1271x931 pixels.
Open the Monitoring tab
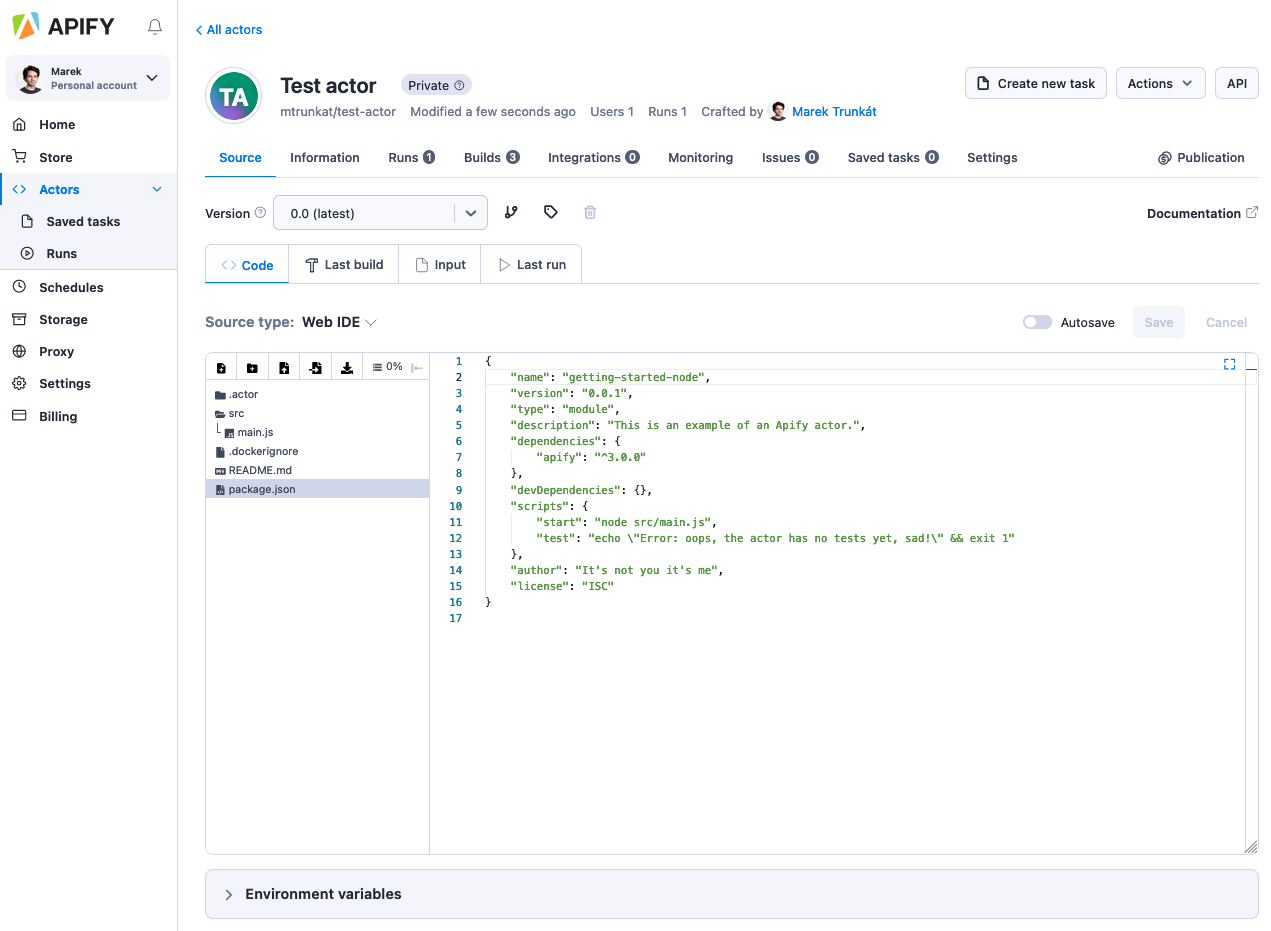pyautogui.click(x=699, y=157)
